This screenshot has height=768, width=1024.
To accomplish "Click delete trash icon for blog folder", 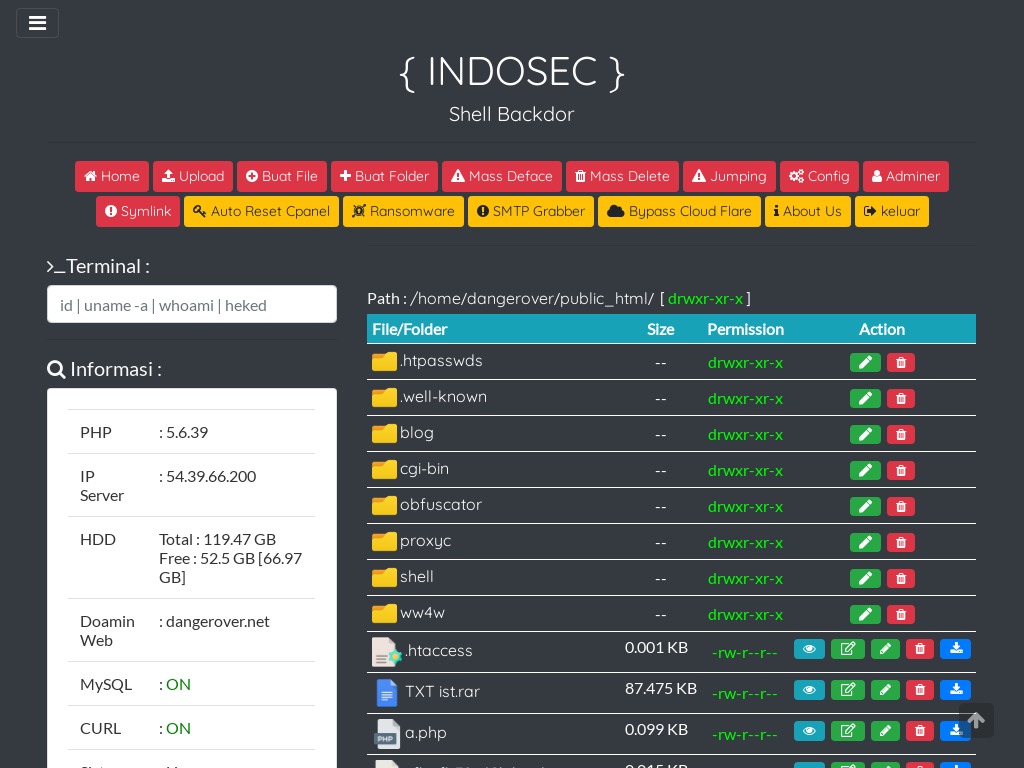I will [x=901, y=434].
